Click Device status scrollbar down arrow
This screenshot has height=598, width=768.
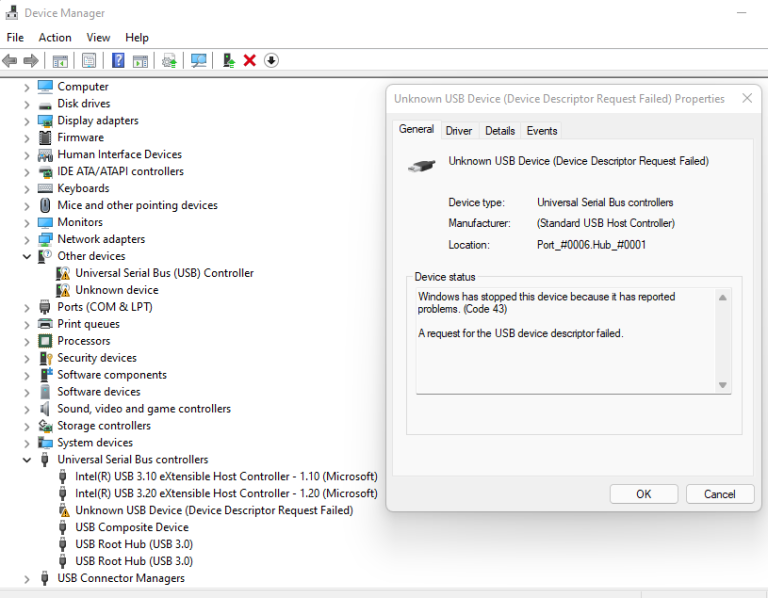[723, 385]
